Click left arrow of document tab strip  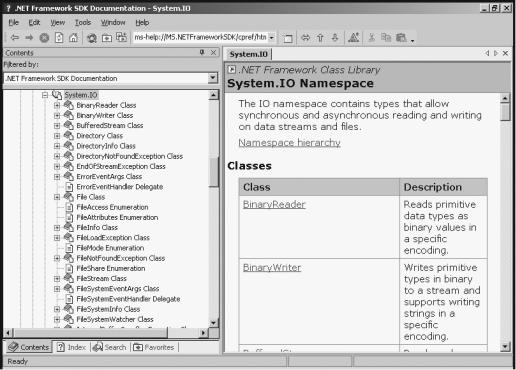coord(487,53)
